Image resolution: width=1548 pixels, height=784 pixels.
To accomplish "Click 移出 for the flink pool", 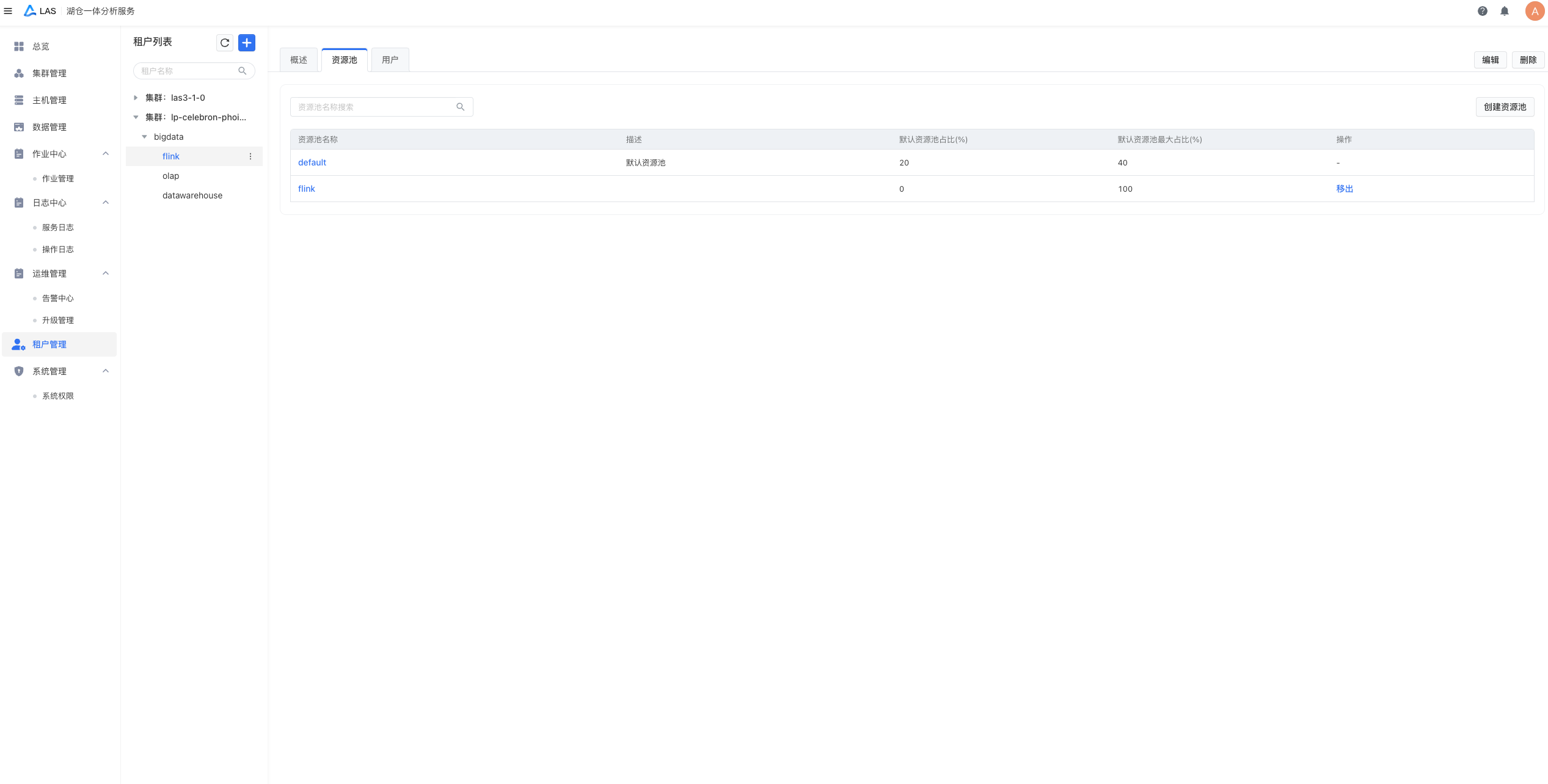I will tap(1345, 189).
